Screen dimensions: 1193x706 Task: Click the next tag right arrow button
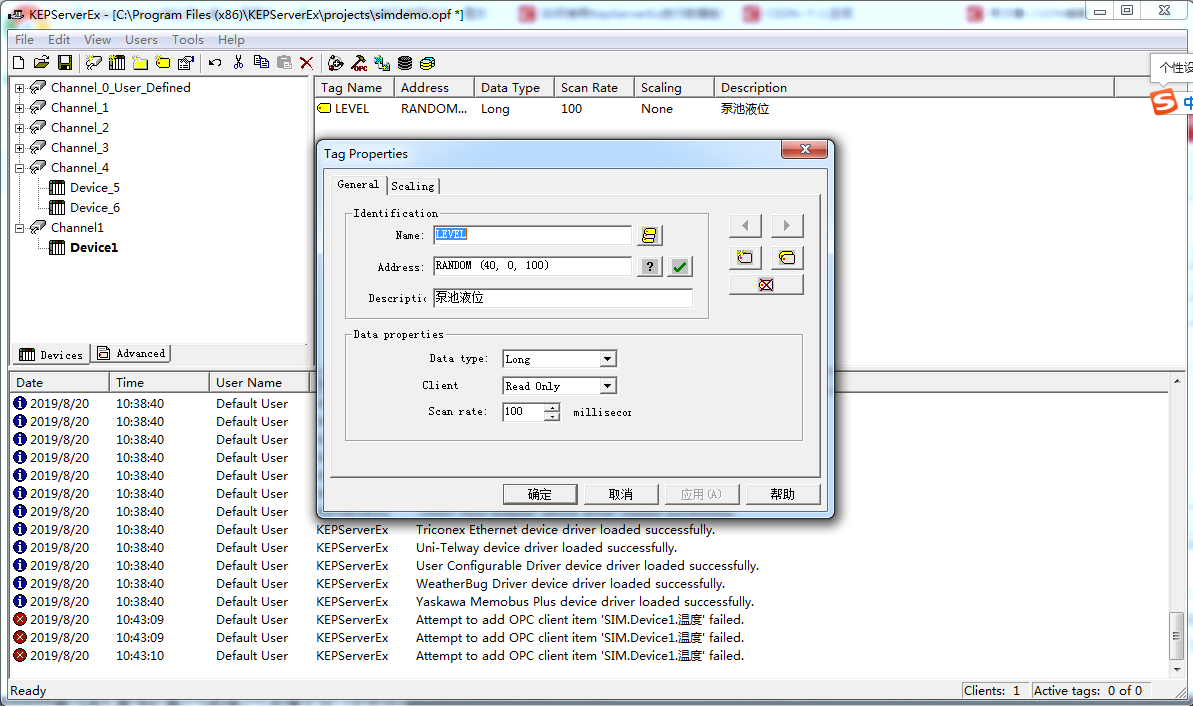tap(787, 225)
